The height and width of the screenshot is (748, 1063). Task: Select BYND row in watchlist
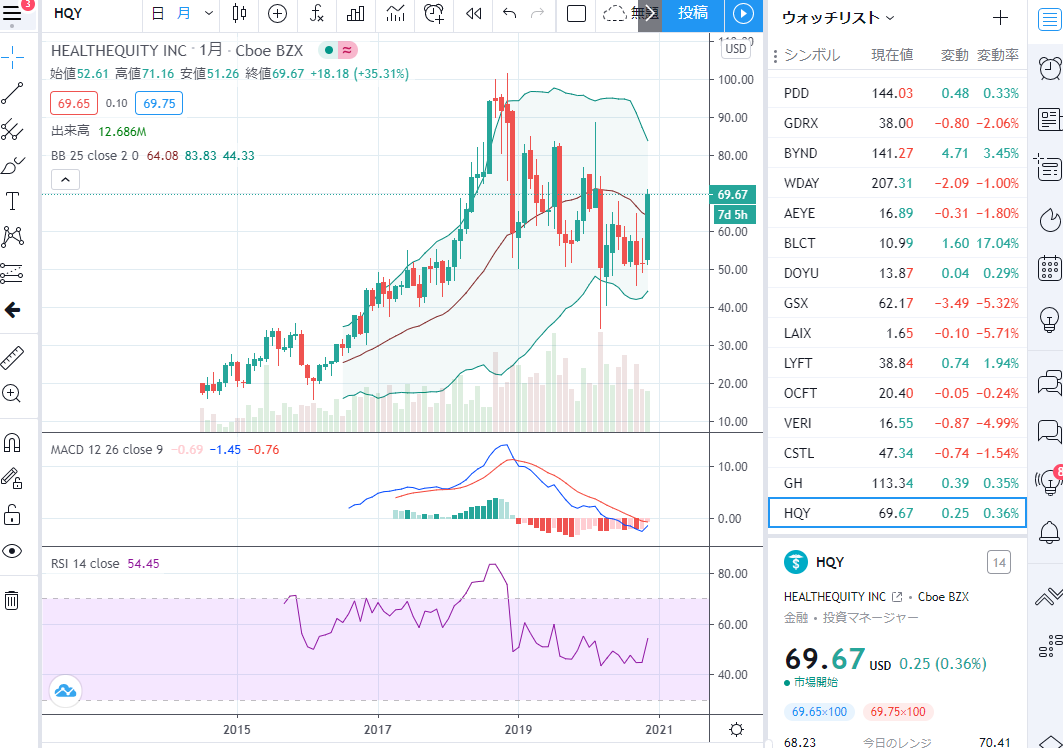click(x=897, y=153)
